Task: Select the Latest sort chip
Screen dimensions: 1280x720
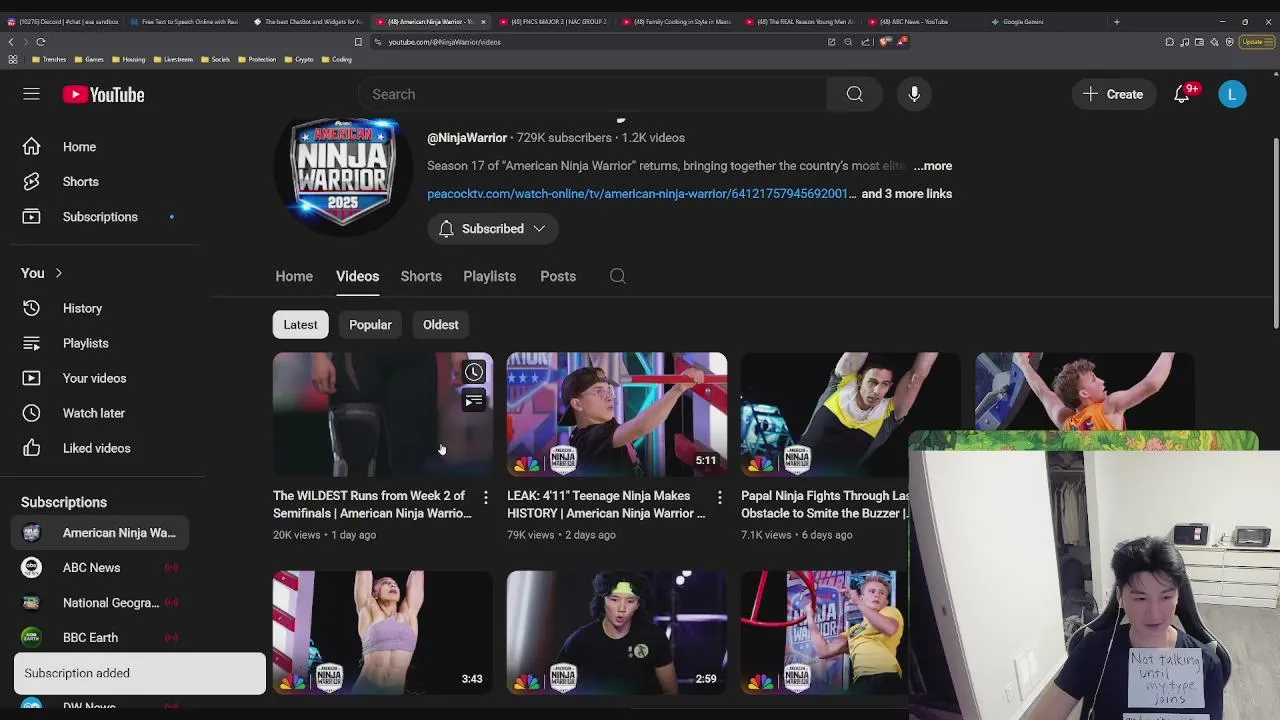Action: click(300, 325)
